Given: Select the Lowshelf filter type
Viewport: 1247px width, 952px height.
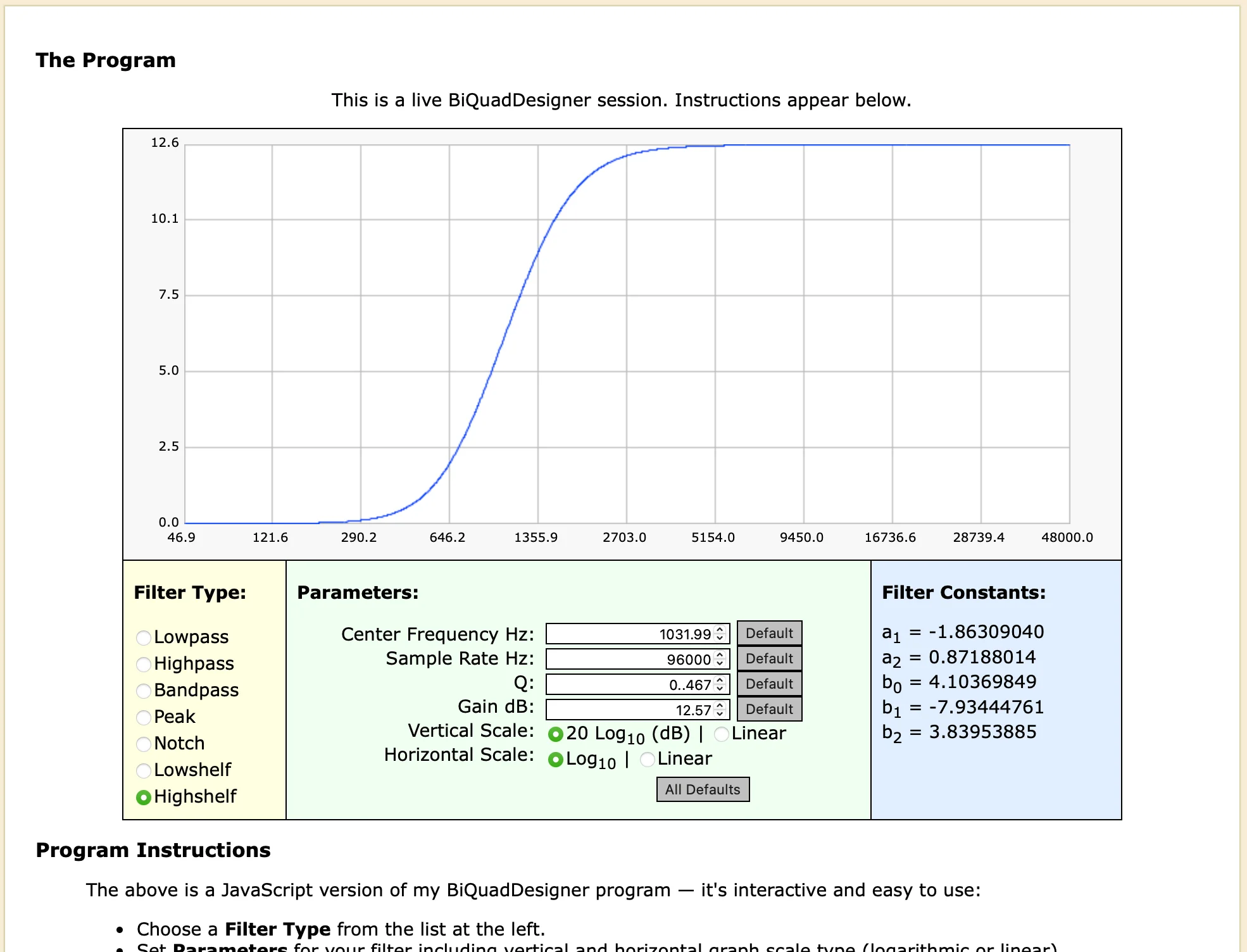Looking at the screenshot, I should pyautogui.click(x=144, y=770).
